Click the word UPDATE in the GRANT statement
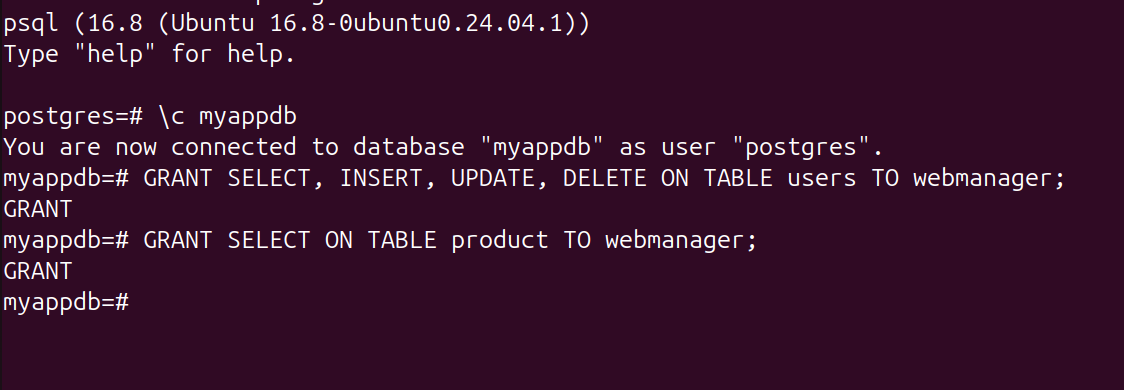Image resolution: width=1124 pixels, height=390 pixels. click(492, 178)
